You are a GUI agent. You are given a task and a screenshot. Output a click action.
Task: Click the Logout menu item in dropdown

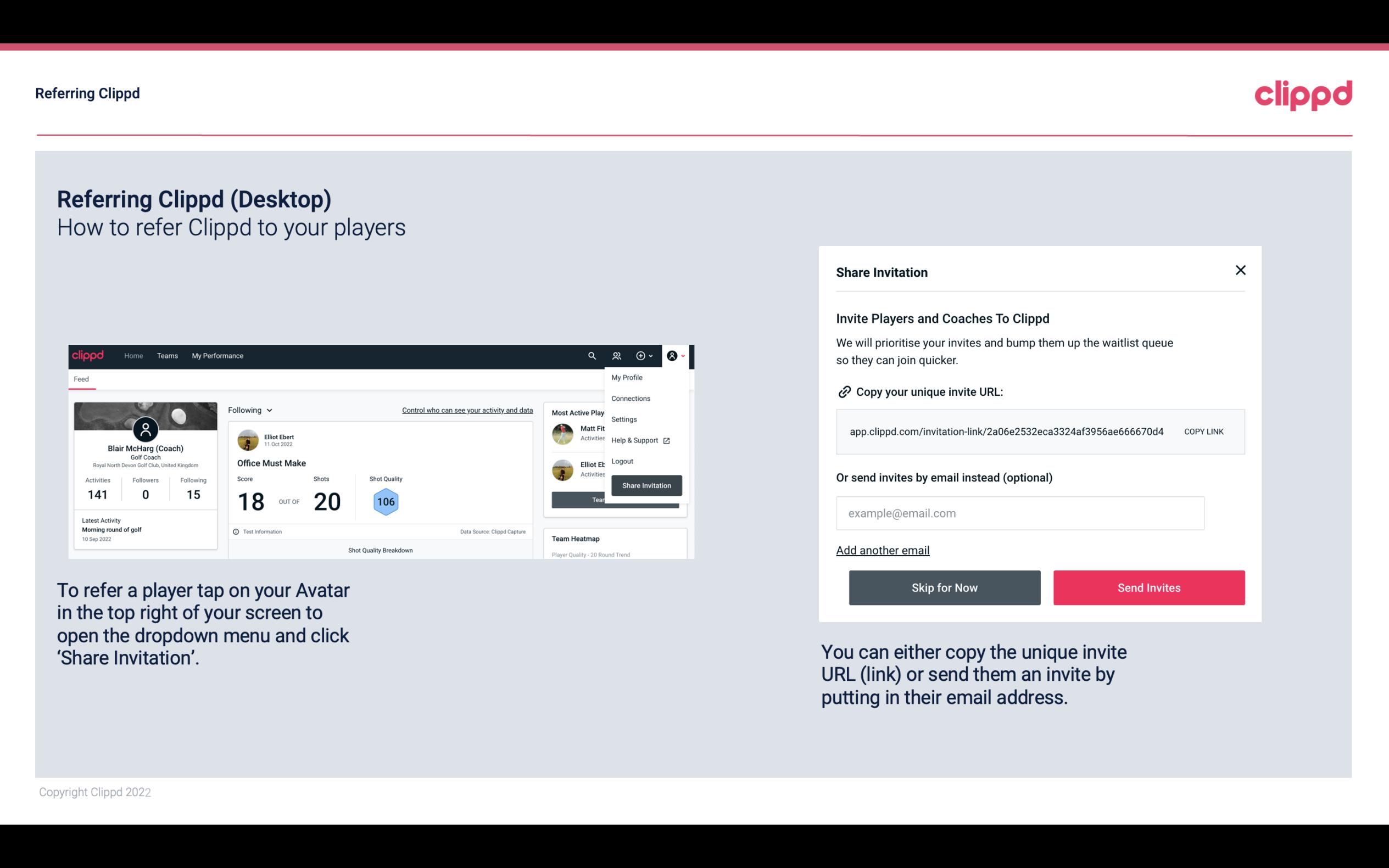[x=622, y=461]
